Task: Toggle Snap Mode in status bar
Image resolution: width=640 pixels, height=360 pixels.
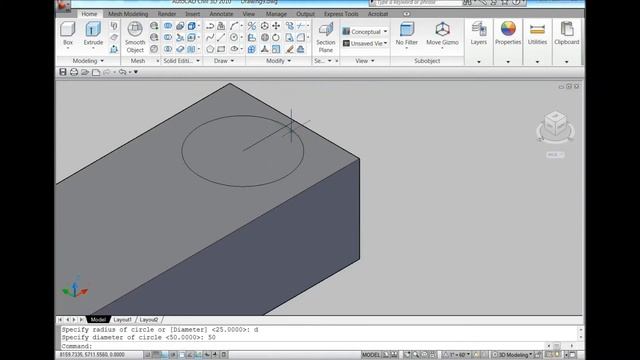Action: pyautogui.click(x=148, y=355)
